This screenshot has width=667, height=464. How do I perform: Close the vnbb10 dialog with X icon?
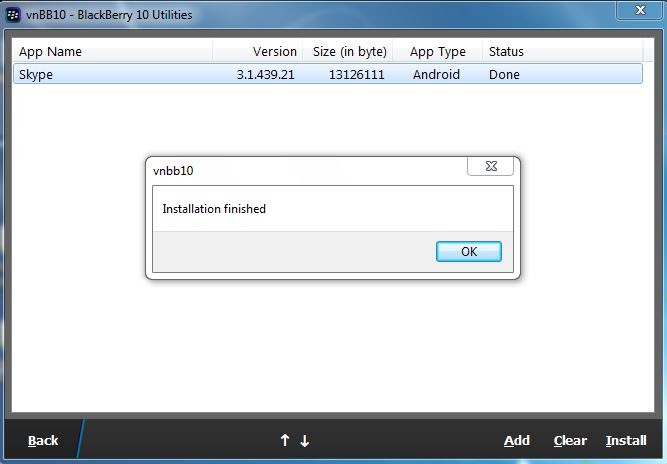pos(490,166)
